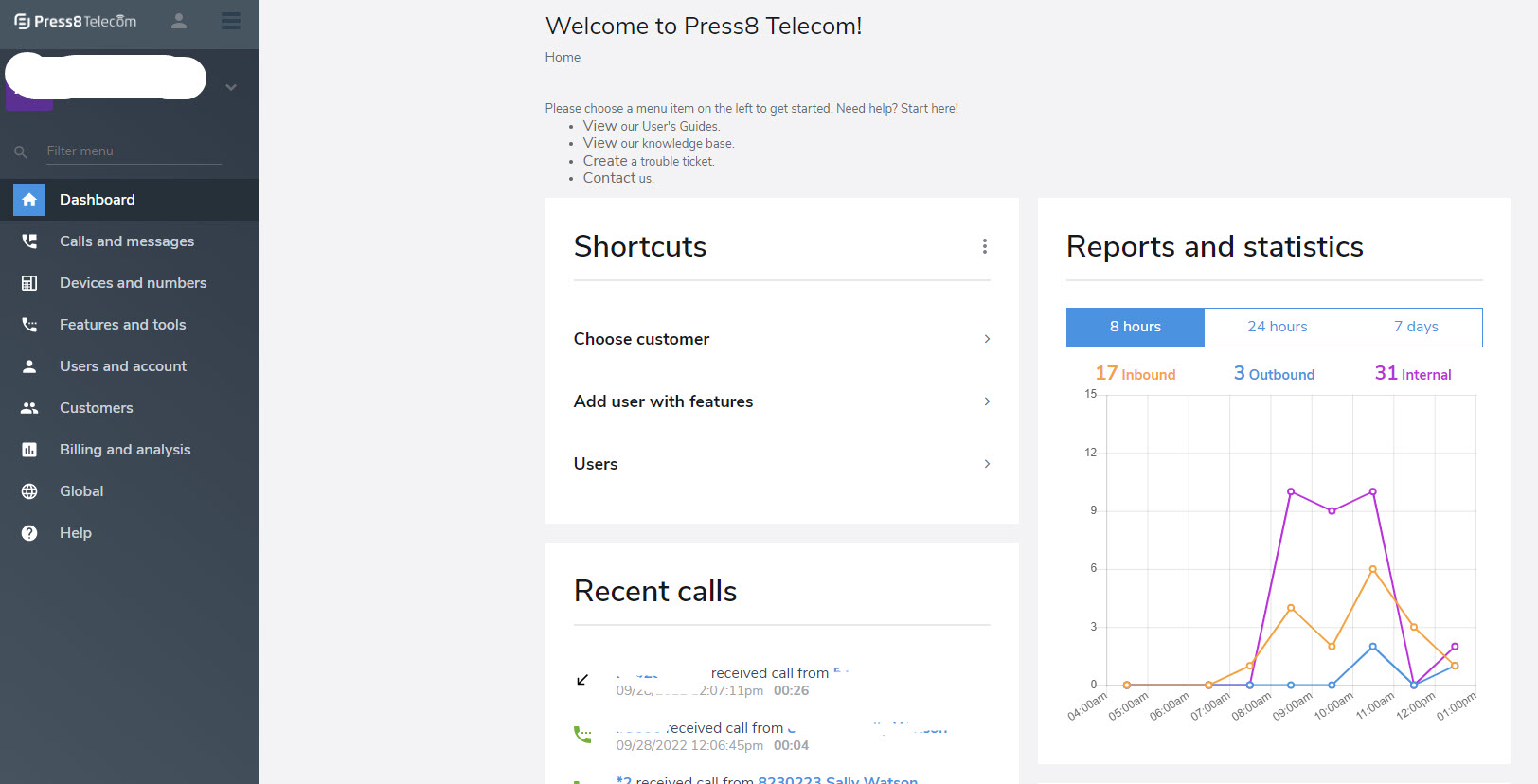
Task: Click the Filter menu search field
Action: pyautogui.click(x=133, y=151)
